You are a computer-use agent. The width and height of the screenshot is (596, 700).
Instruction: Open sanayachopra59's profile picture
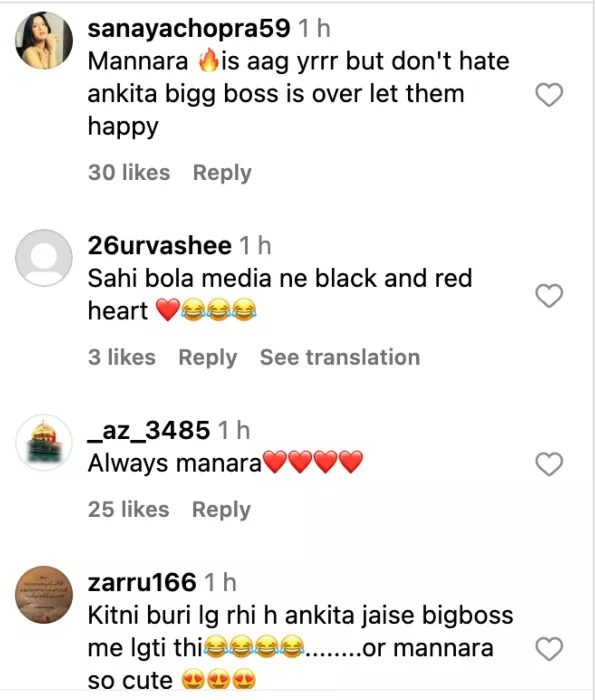pos(44,40)
